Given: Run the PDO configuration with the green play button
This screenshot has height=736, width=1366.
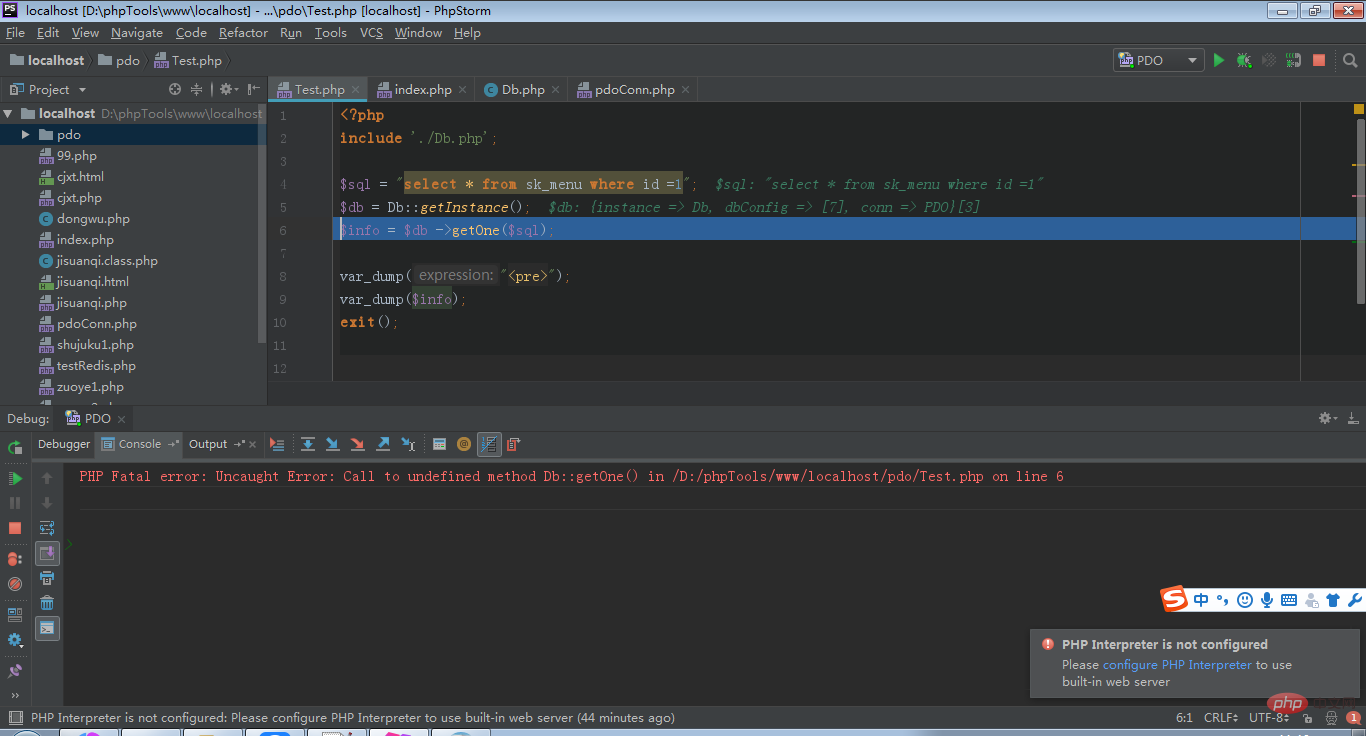Looking at the screenshot, I should (x=1218, y=60).
